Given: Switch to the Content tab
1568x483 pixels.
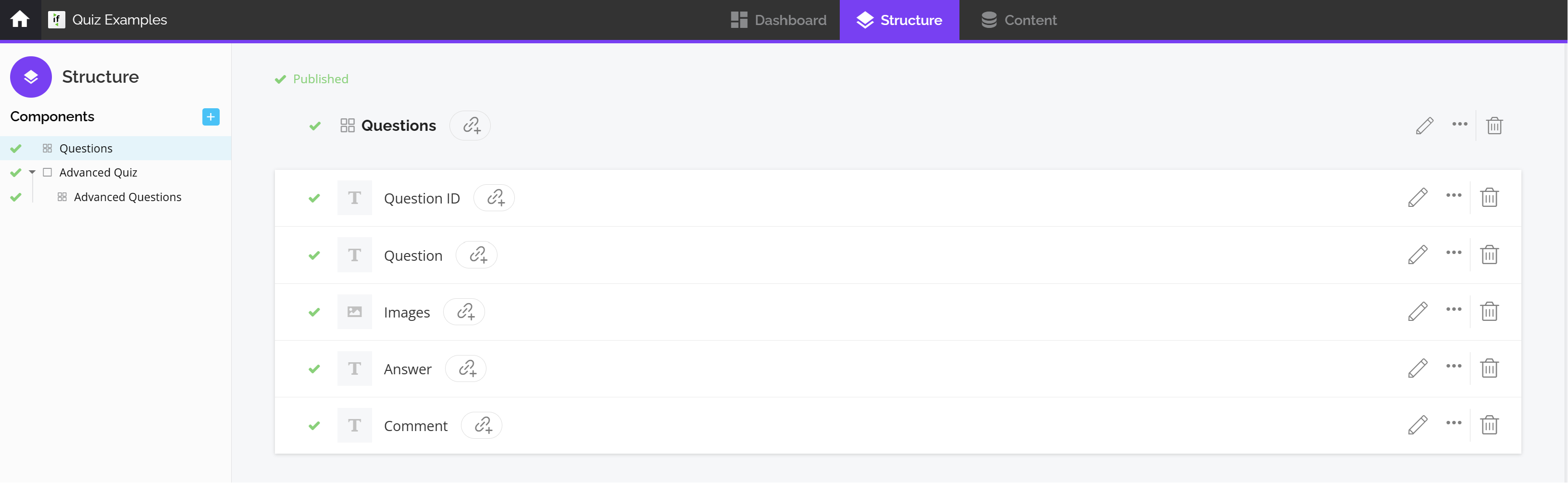Looking at the screenshot, I should click(1019, 20).
